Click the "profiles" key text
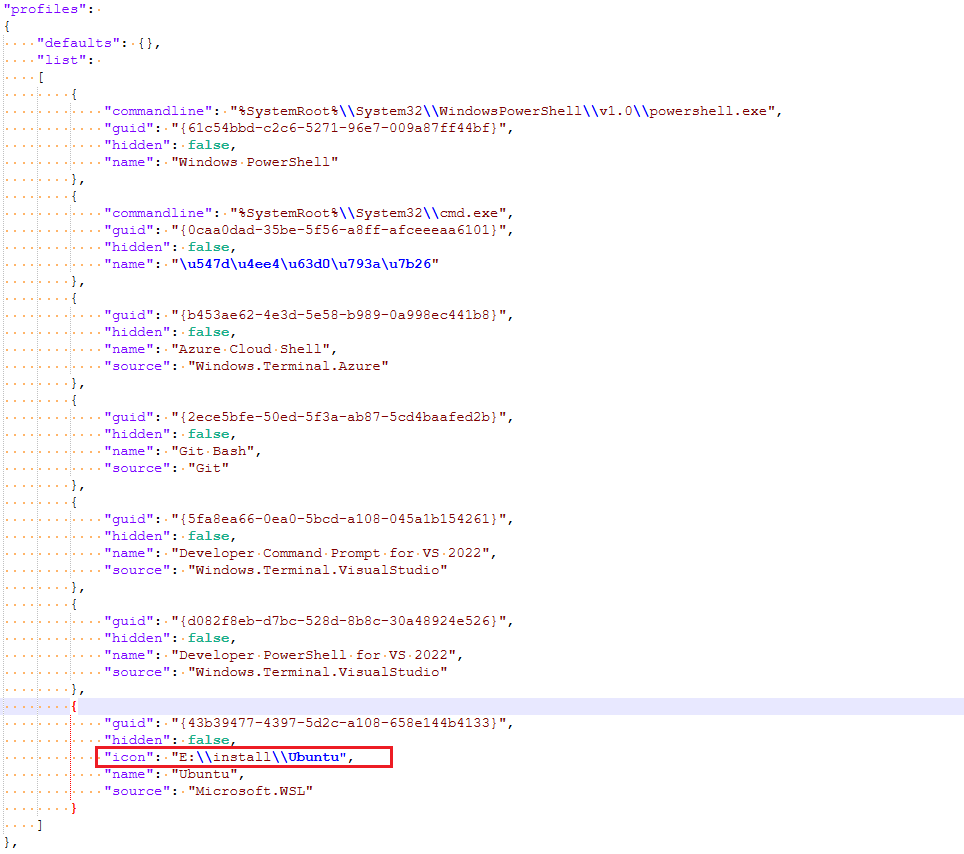This screenshot has height=854, width=964. pos(45,9)
